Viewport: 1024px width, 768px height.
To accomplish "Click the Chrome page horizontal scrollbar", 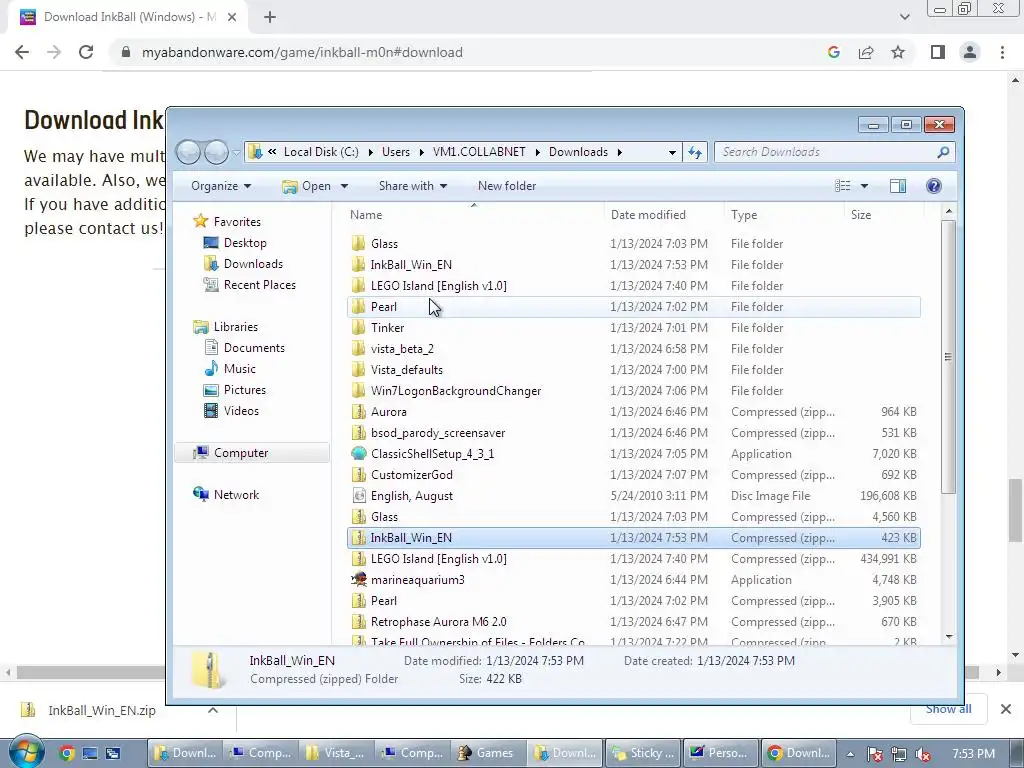I will pyautogui.click(x=496, y=672).
